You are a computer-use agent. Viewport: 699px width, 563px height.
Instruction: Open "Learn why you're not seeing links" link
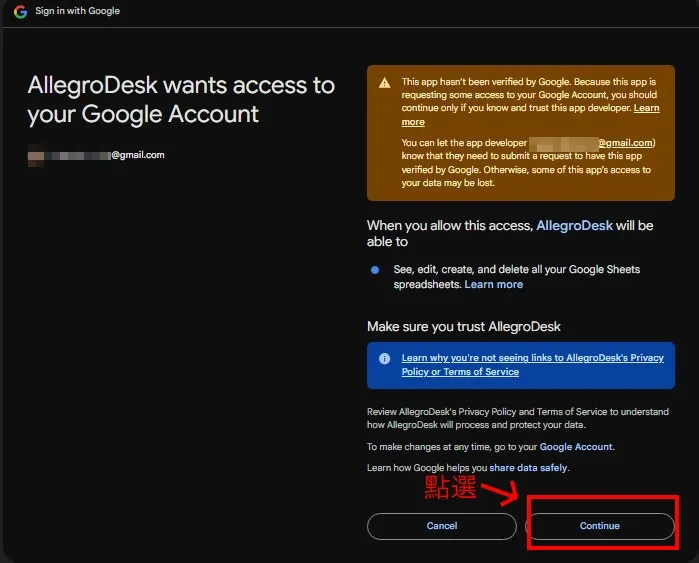(x=532, y=364)
